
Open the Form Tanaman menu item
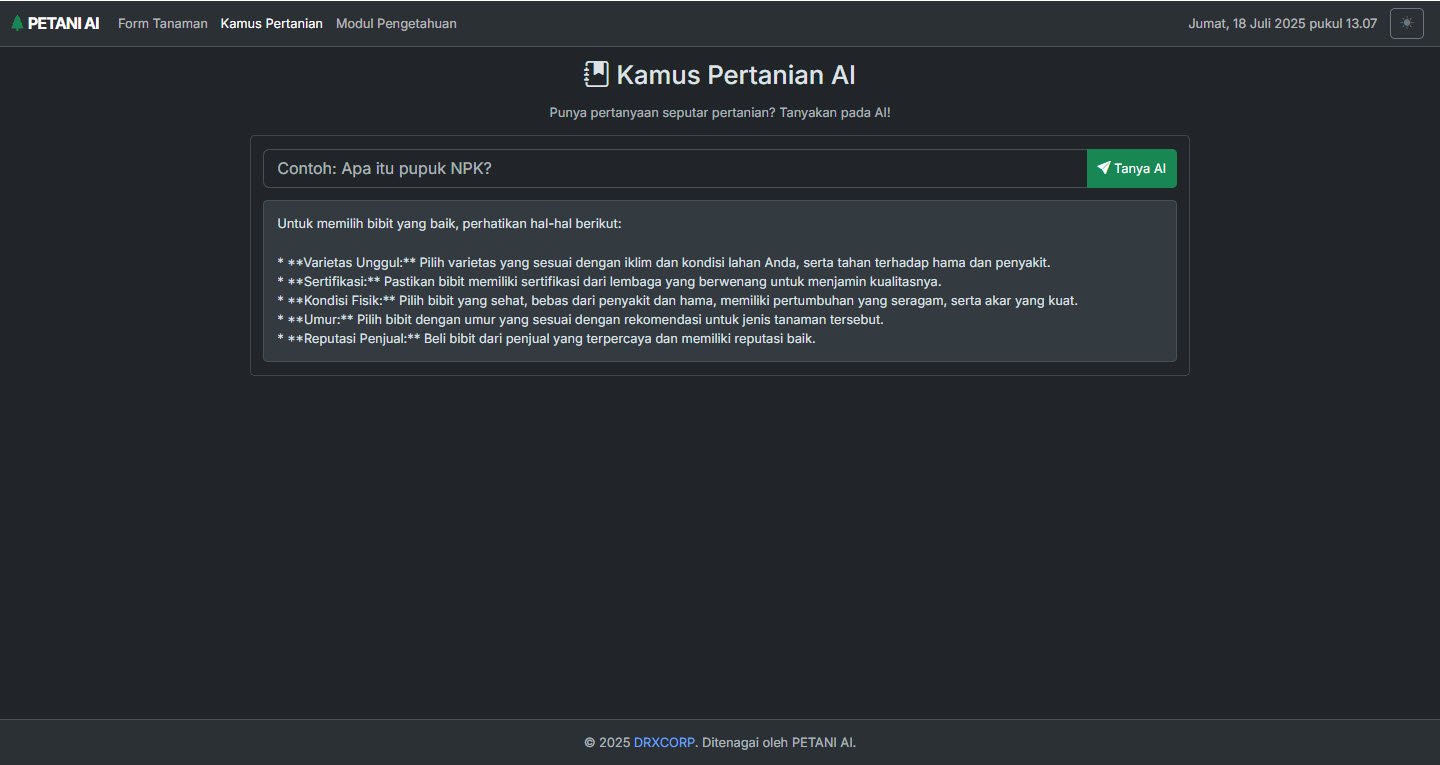click(x=163, y=23)
